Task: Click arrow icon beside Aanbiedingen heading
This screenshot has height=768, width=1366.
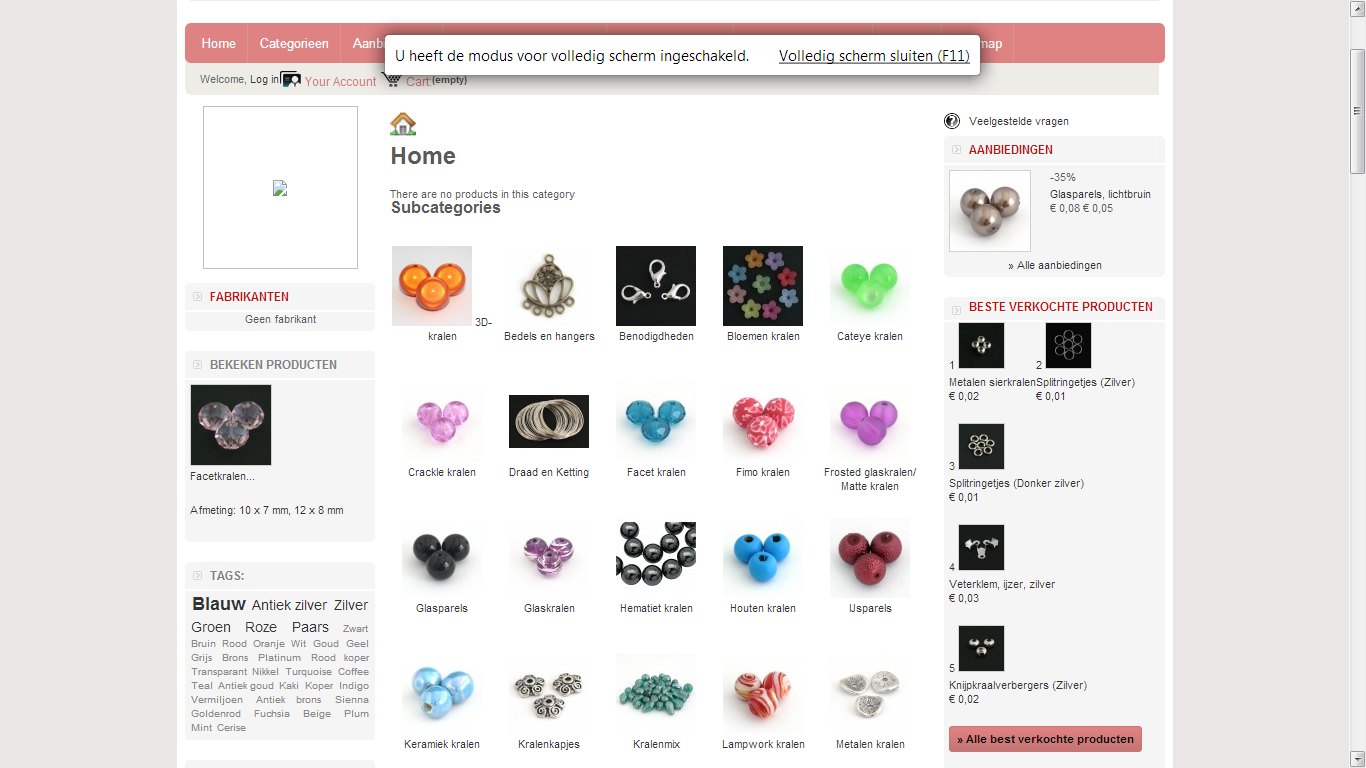Action: [957, 150]
